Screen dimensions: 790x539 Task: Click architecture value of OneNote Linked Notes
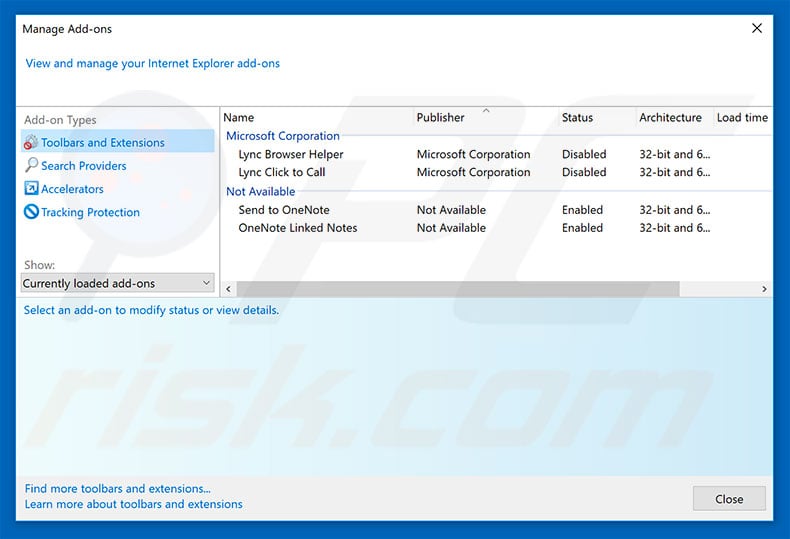pos(675,228)
